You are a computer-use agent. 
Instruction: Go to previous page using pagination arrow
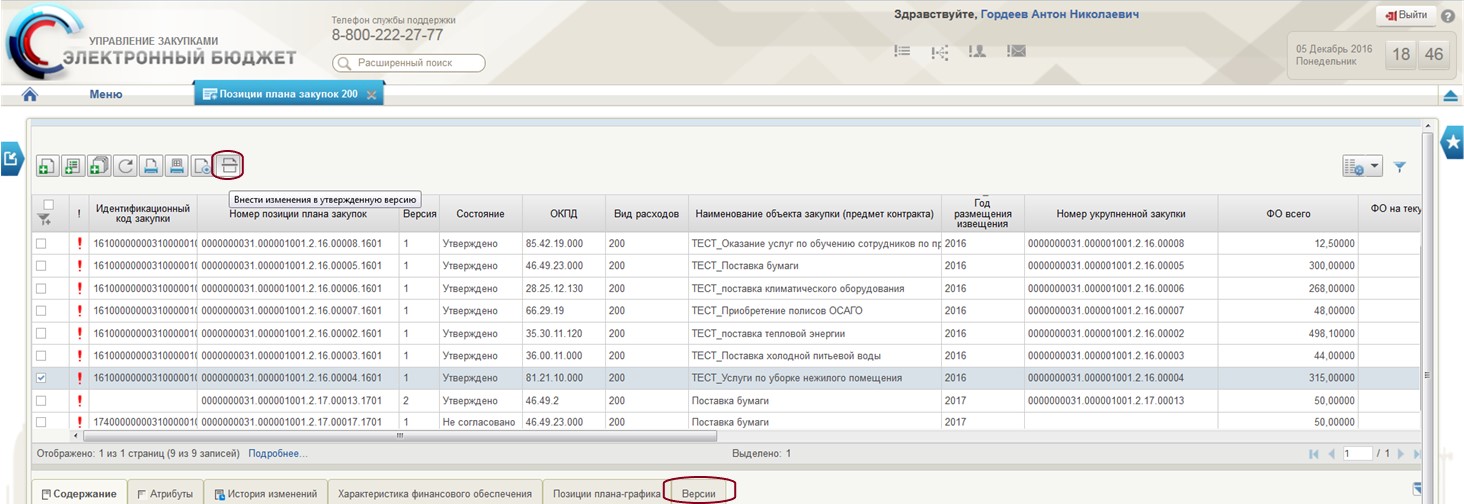click(x=1332, y=454)
